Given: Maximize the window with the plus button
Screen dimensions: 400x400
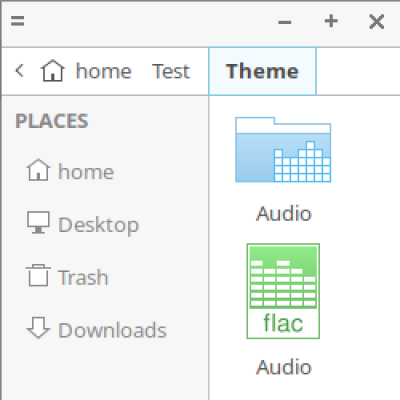Looking at the screenshot, I should [331, 21].
